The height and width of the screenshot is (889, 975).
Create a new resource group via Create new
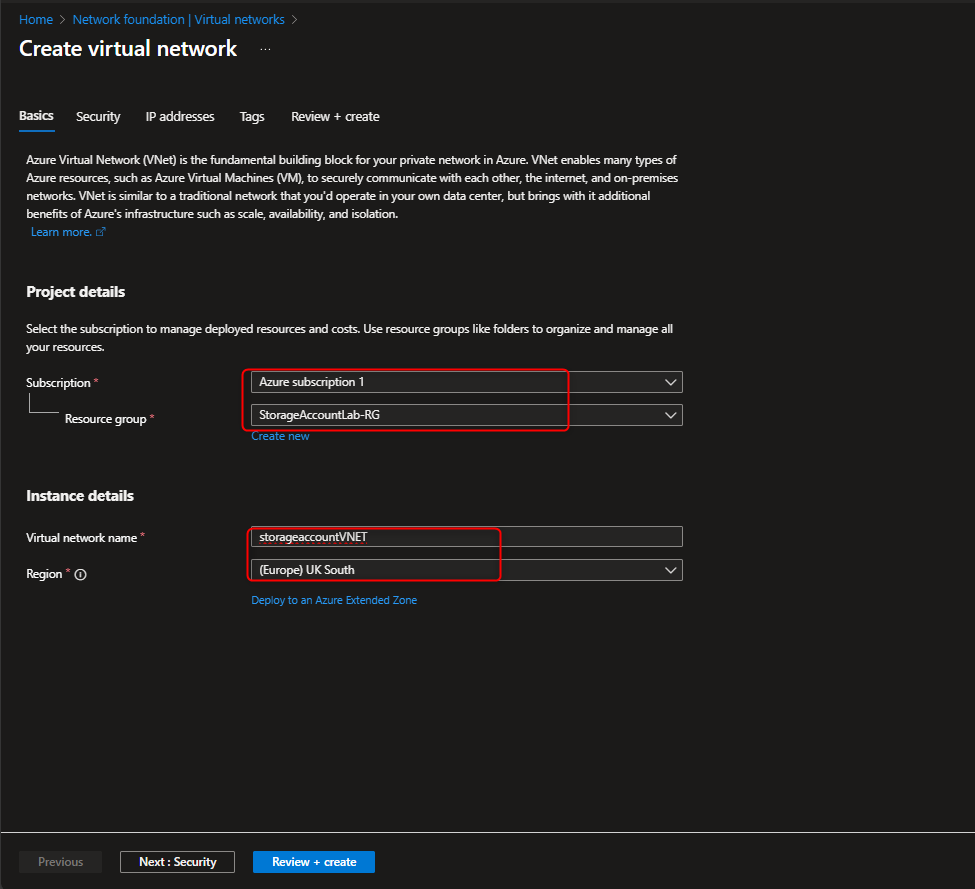coord(280,435)
